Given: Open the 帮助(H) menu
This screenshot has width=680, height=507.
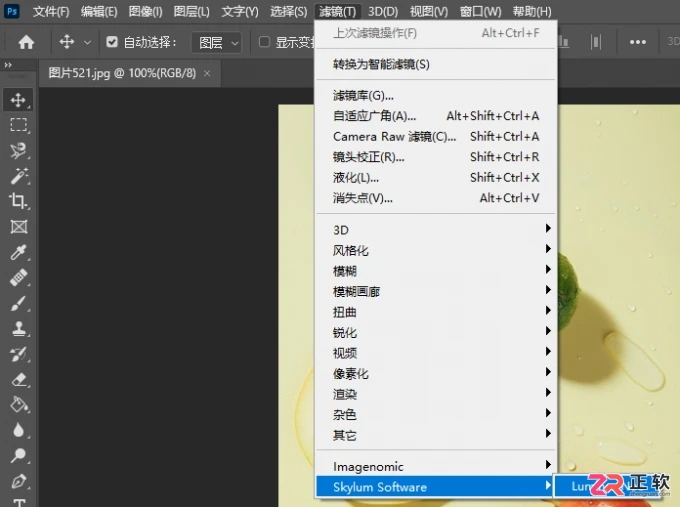Looking at the screenshot, I should pos(532,11).
